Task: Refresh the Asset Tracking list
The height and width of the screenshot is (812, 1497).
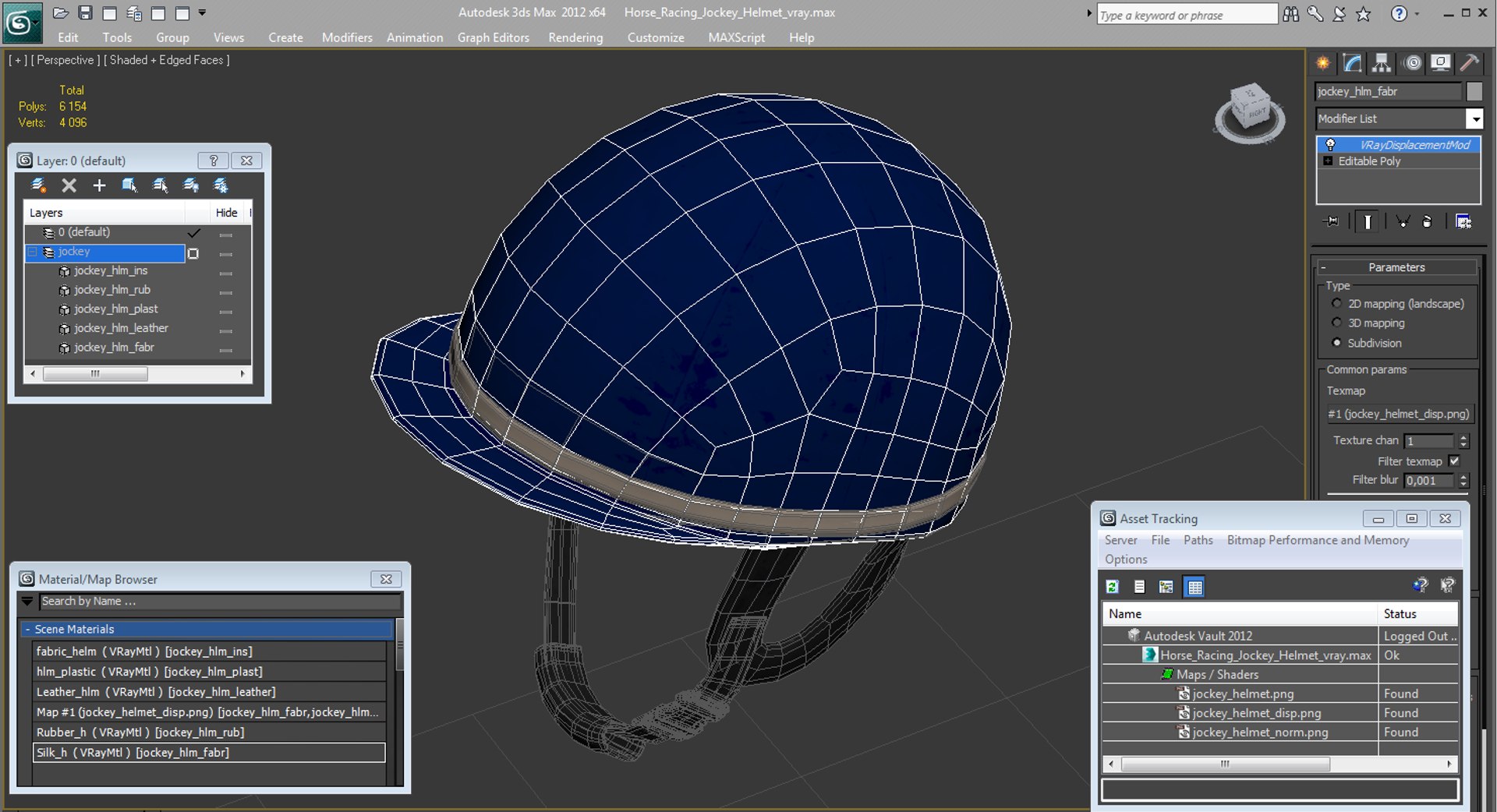Action: tap(1113, 587)
